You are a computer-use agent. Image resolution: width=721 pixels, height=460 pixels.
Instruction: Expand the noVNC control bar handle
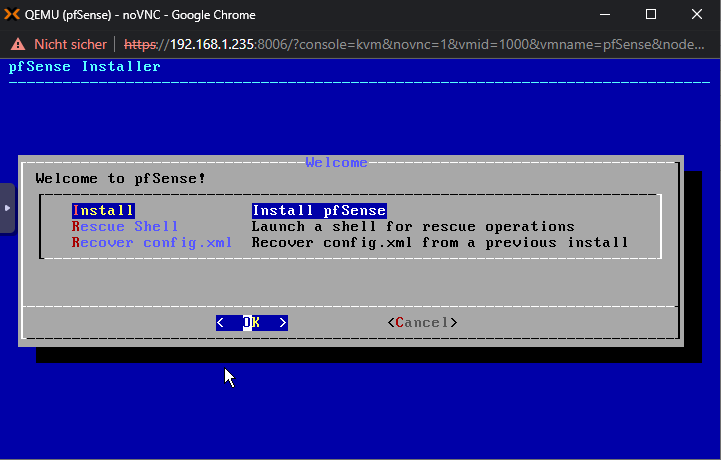tap(7, 208)
